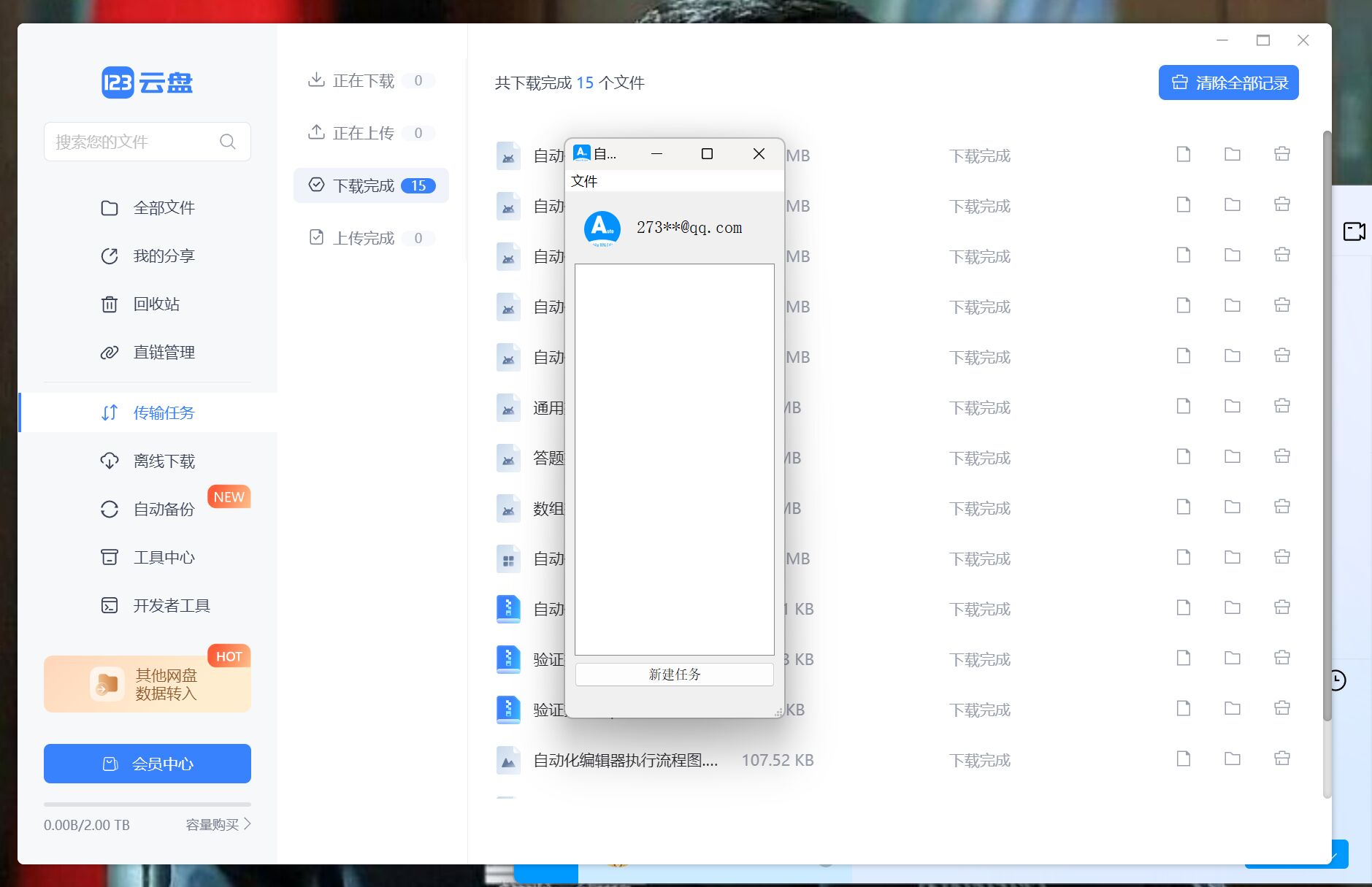Click the download list vertical scrollbar

point(1327,426)
